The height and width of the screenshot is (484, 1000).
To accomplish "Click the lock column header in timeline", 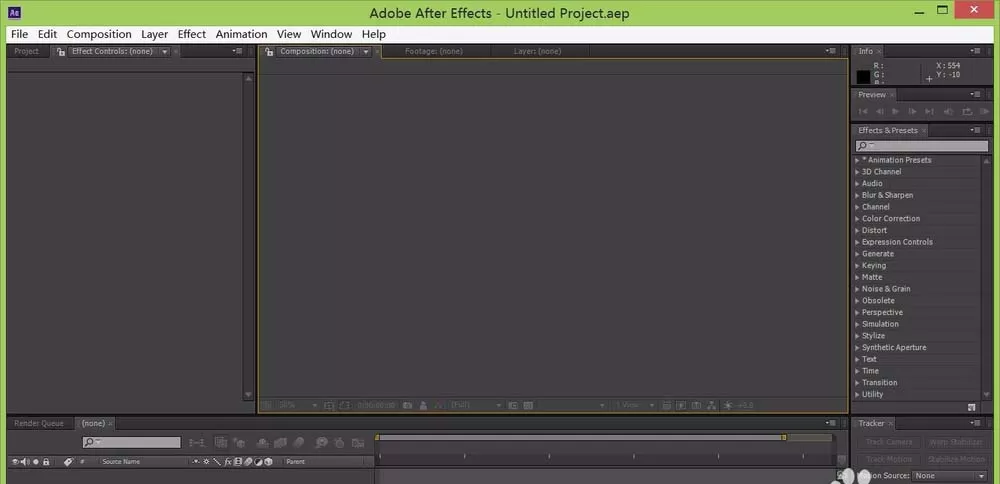I will click(x=46, y=462).
